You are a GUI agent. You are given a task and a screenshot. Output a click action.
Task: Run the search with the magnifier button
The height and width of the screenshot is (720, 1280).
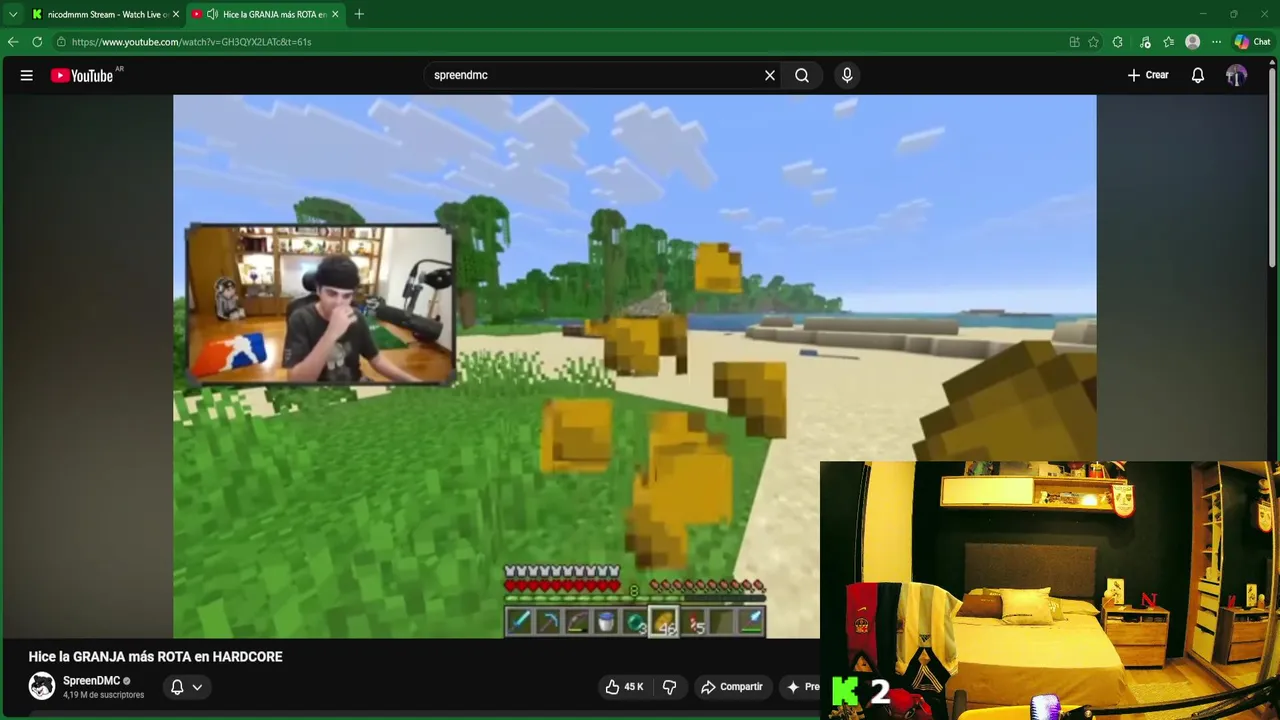[x=802, y=75]
